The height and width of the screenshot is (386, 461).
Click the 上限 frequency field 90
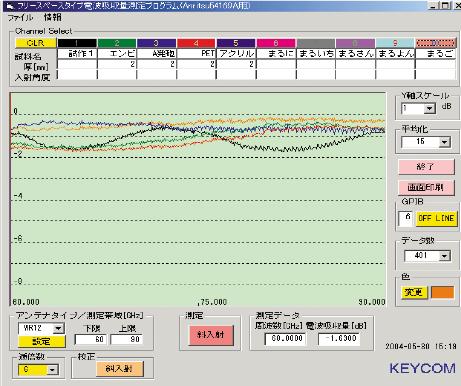pos(126,339)
